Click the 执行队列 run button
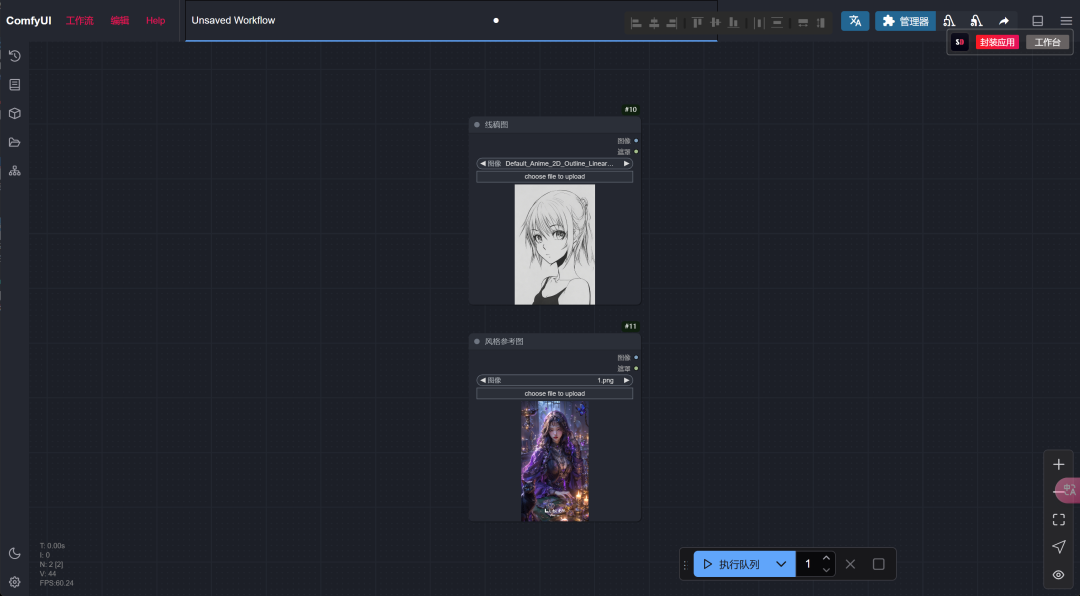The height and width of the screenshot is (596, 1080). [731, 564]
